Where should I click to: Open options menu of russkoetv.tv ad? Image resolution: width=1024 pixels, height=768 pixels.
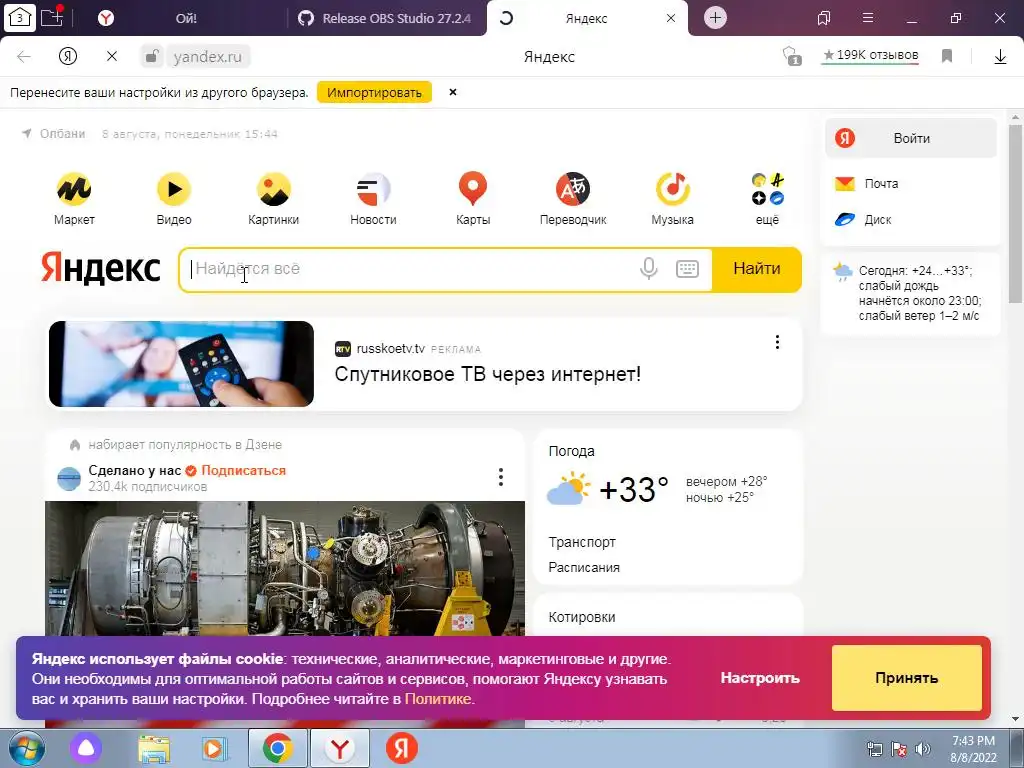coord(777,342)
